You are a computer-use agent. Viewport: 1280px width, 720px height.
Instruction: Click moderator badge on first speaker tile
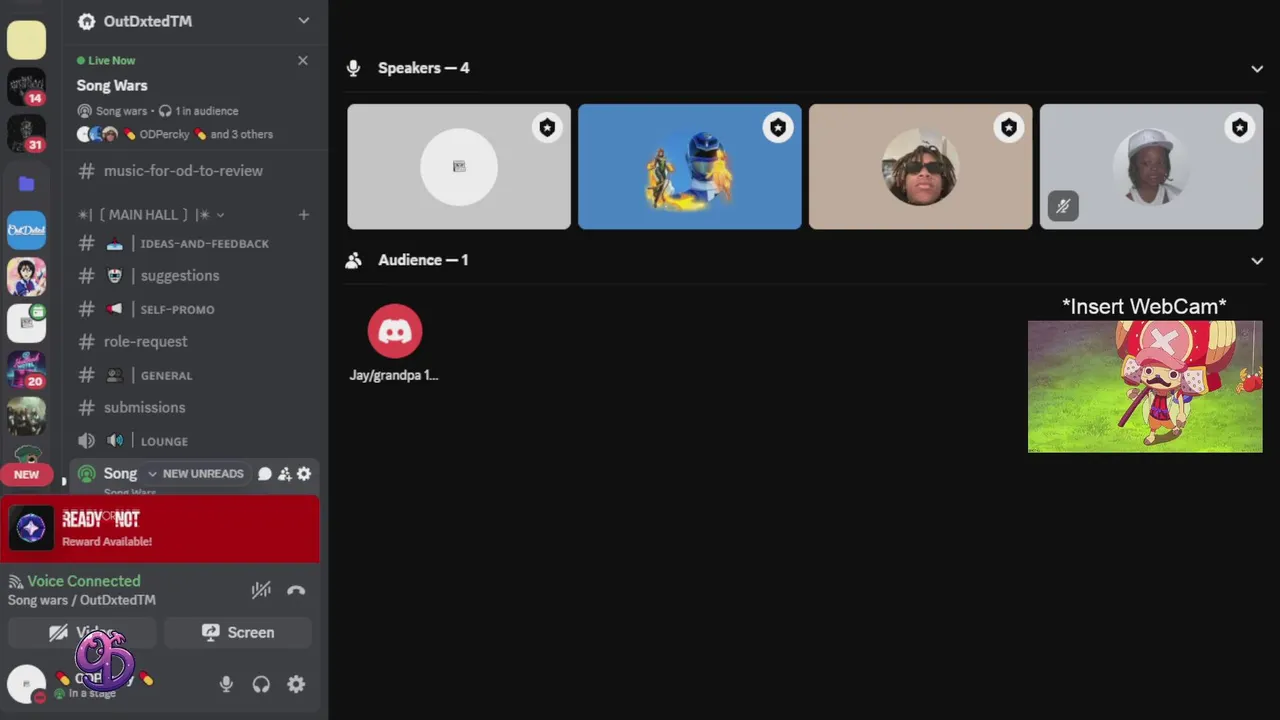coord(547,128)
